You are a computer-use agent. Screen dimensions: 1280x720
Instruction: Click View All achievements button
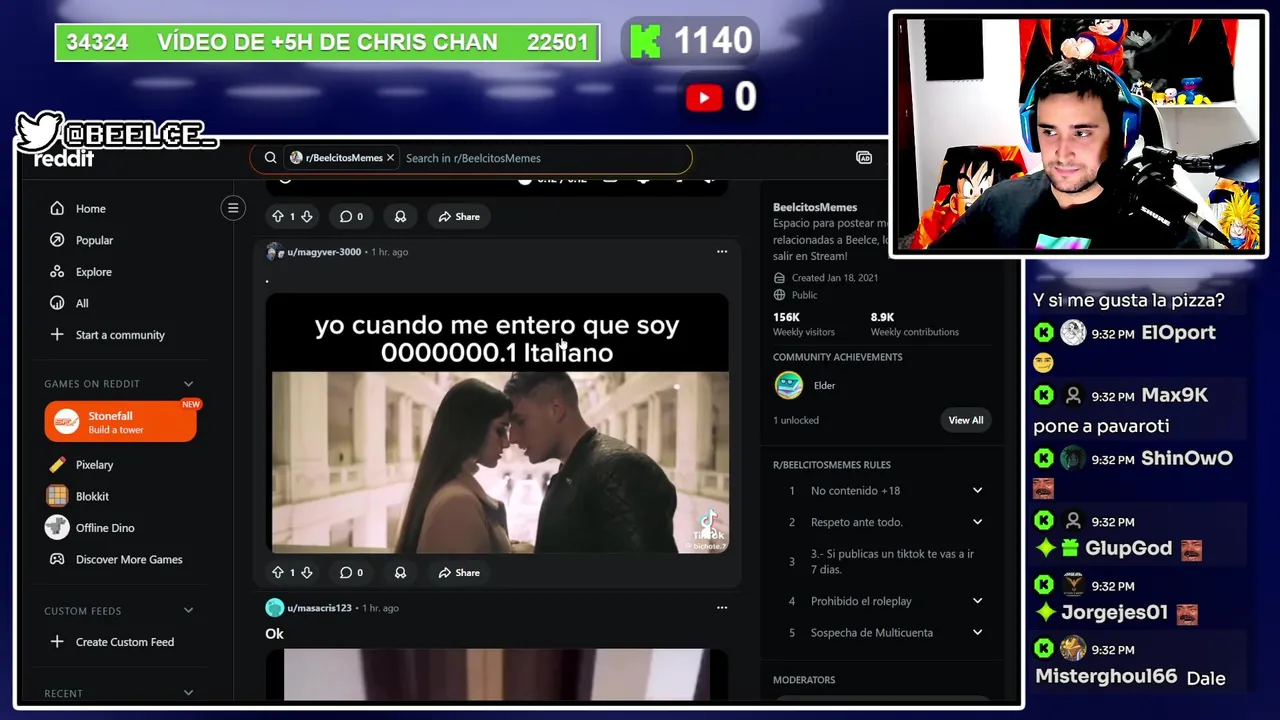pyautogui.click(x=965, y=420)
